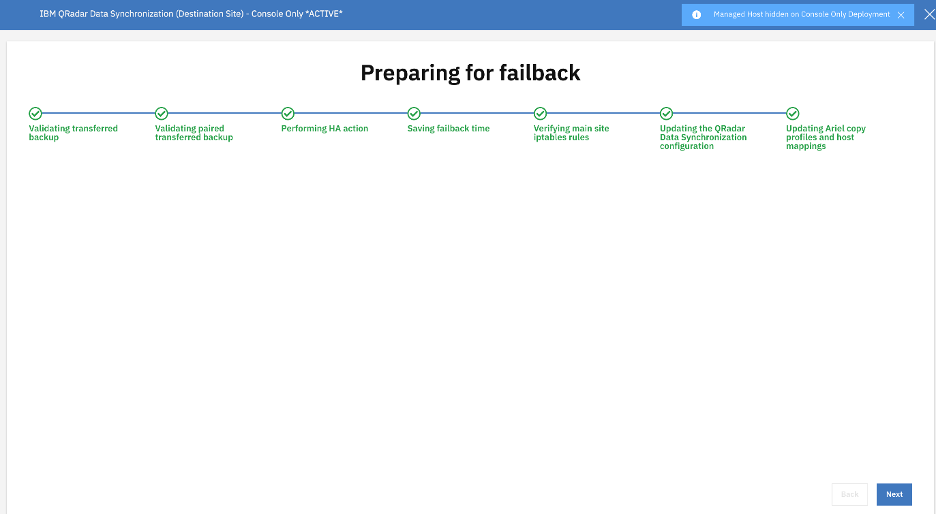This screenshot has height=514, width=936.
Task: Select the 'Saving failback time' label
Action: click(448, 128)
